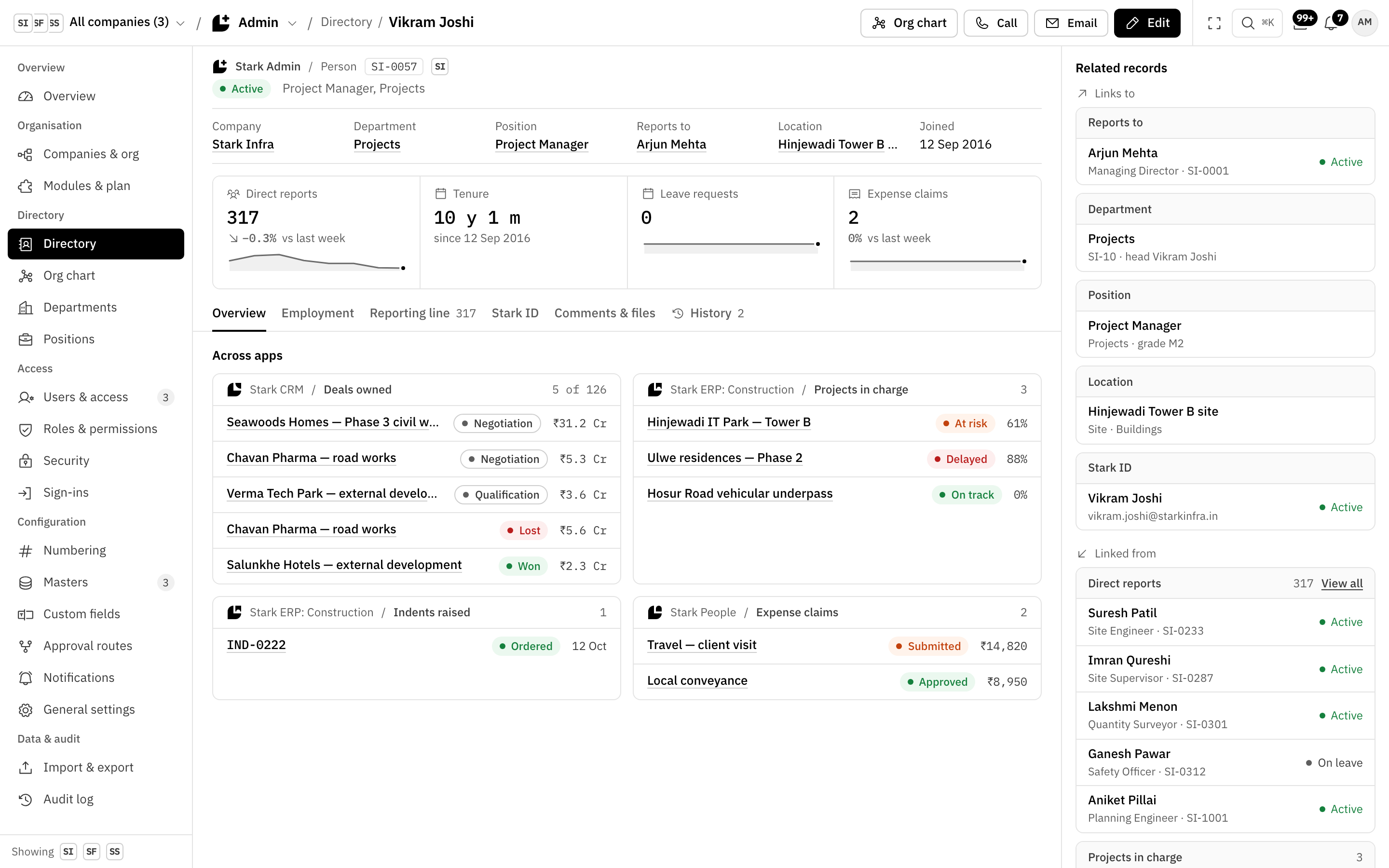Open Seawoods Homes — Phase 3 deal
This screenshot has height=868, width=1389.
pos(333,422)
